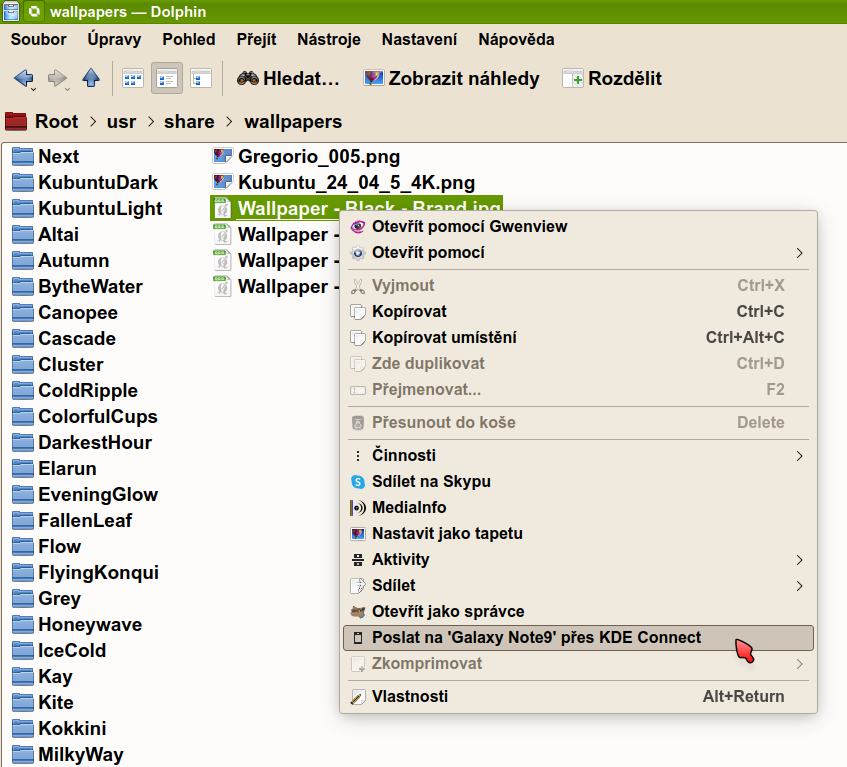Switch to Icons view mode
The image size is (847, 767).
click(133, 78)
